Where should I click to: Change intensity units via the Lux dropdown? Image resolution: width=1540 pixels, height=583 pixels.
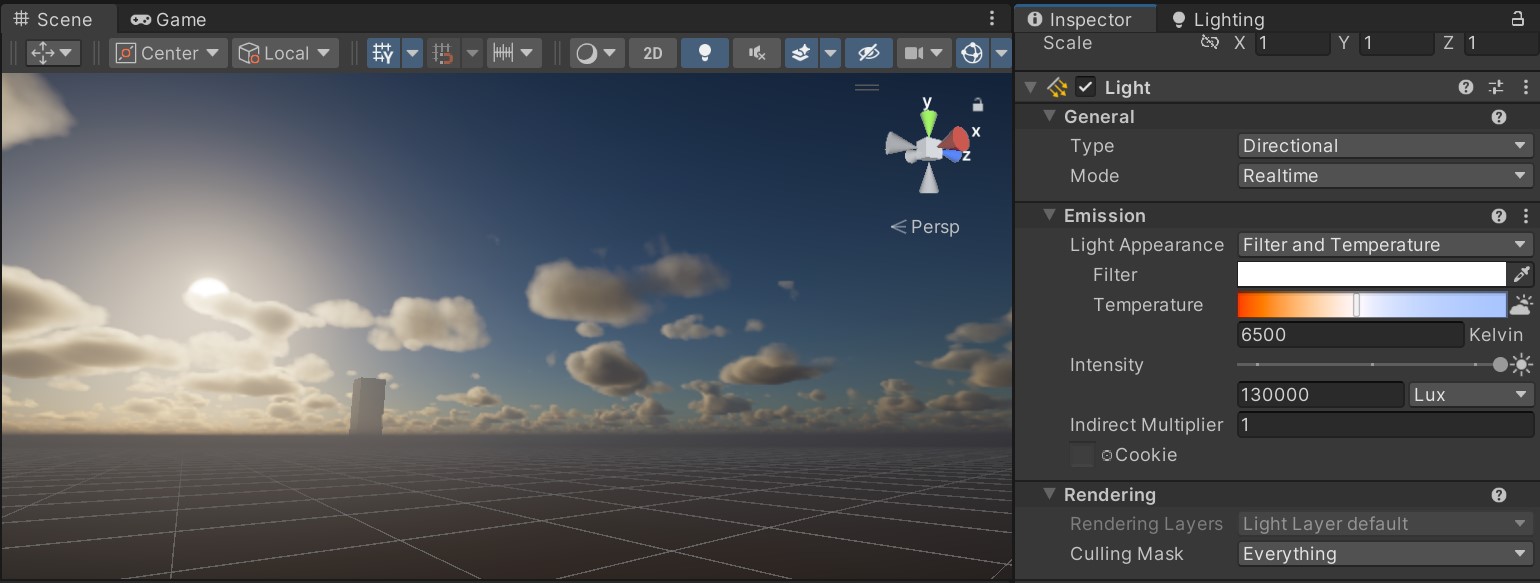1469,394
